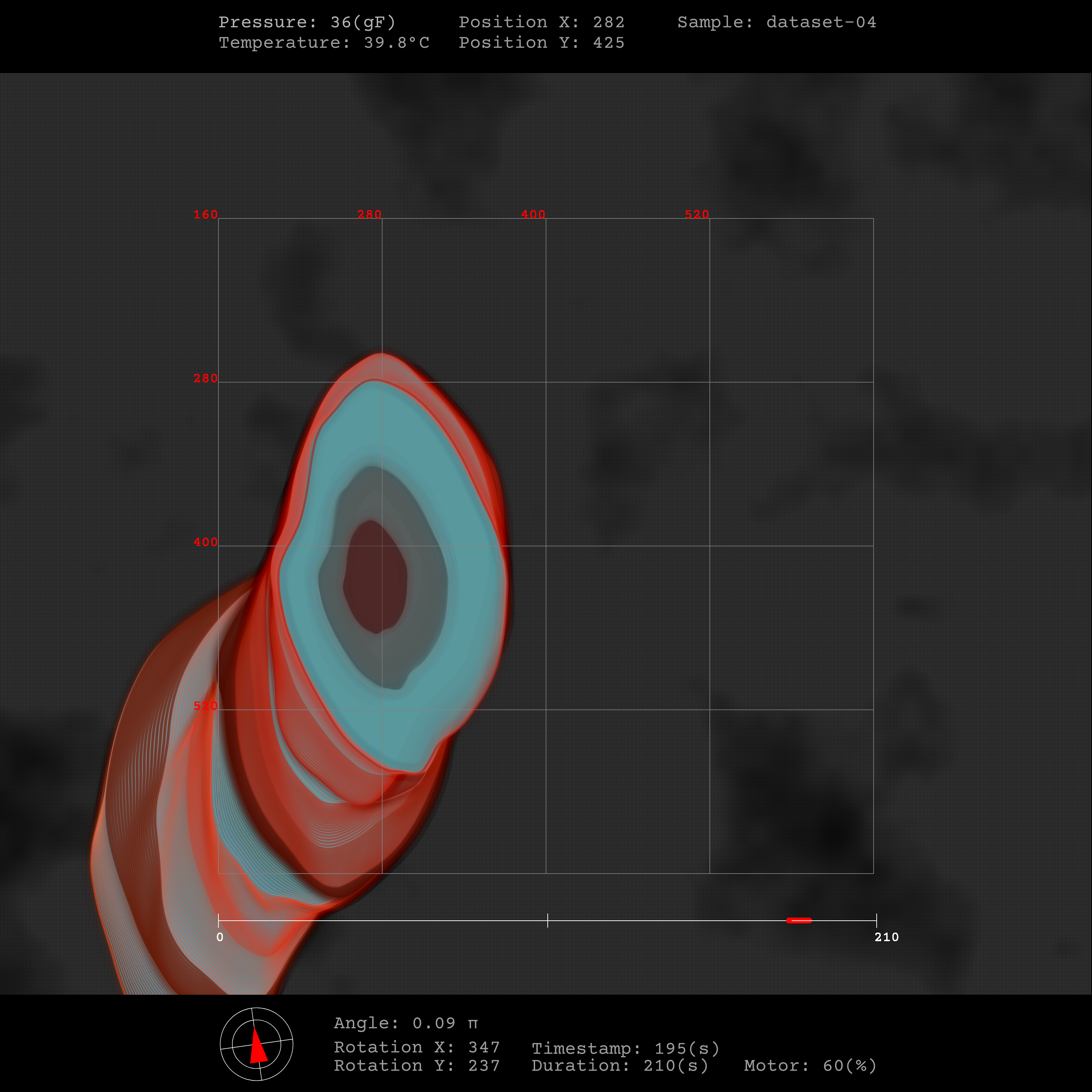Click the timeline start label 0

coord(220,937)
